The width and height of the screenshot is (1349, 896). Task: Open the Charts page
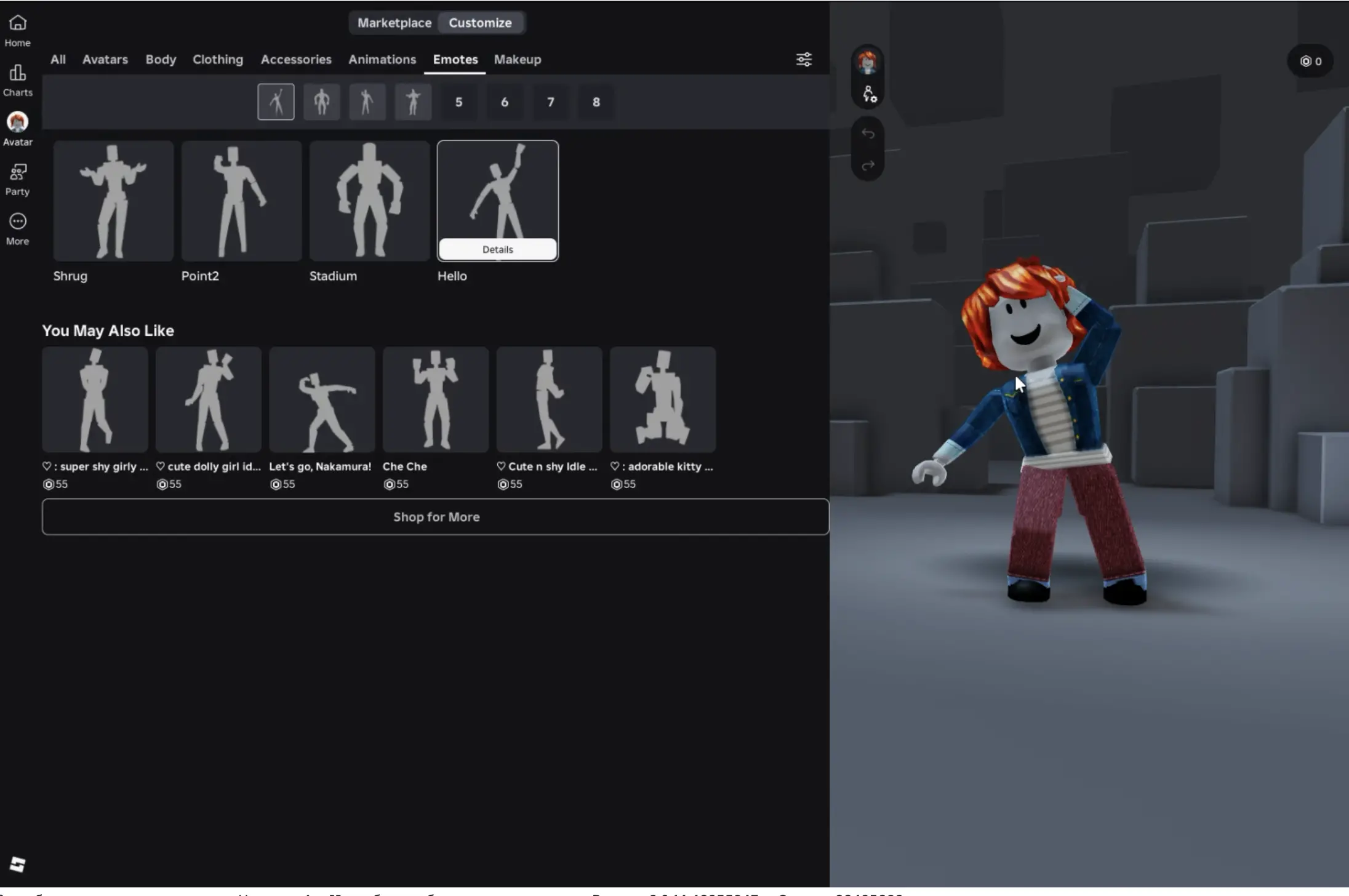pos(17,81)
